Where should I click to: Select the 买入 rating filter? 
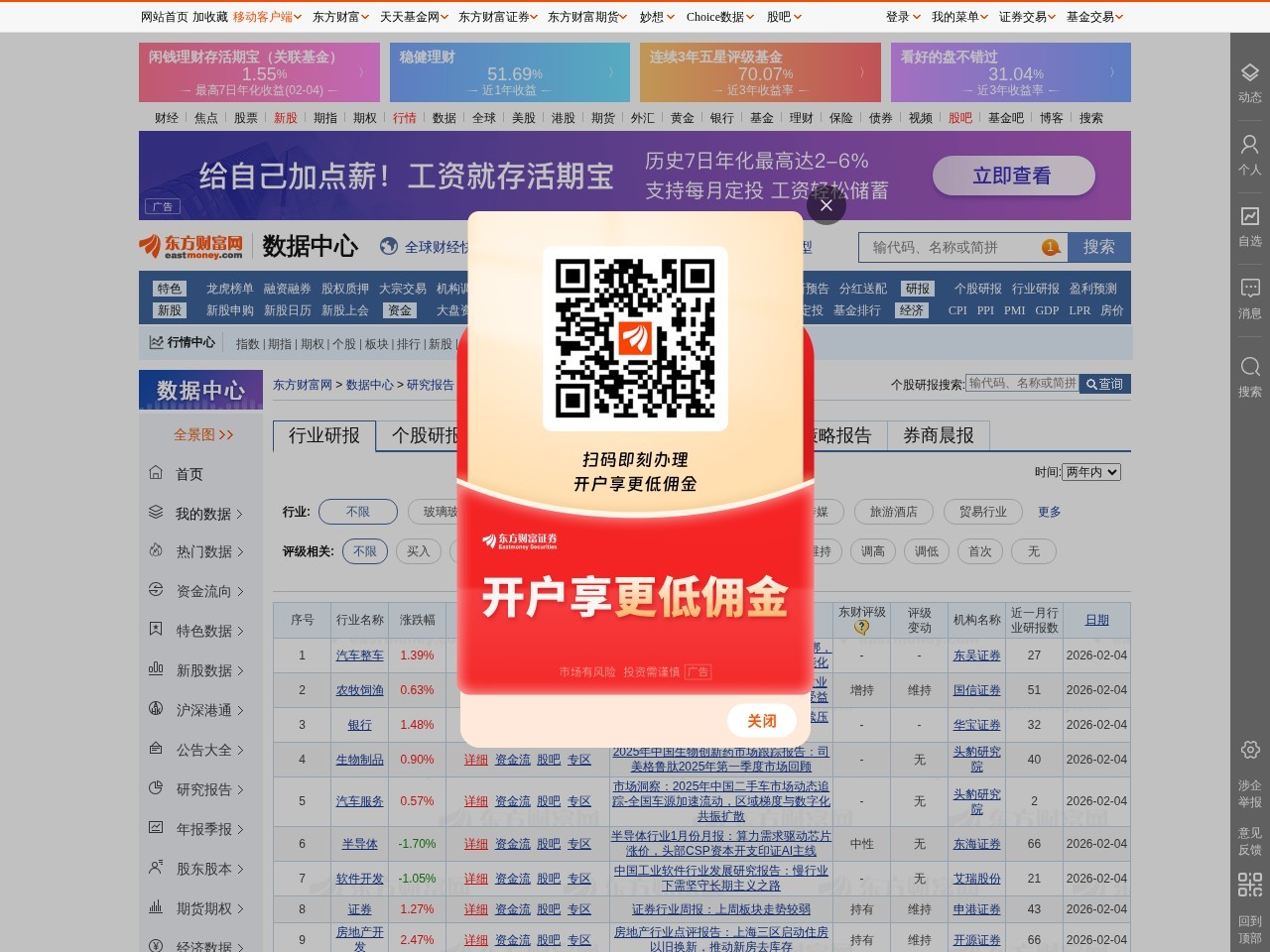[419, 551]
